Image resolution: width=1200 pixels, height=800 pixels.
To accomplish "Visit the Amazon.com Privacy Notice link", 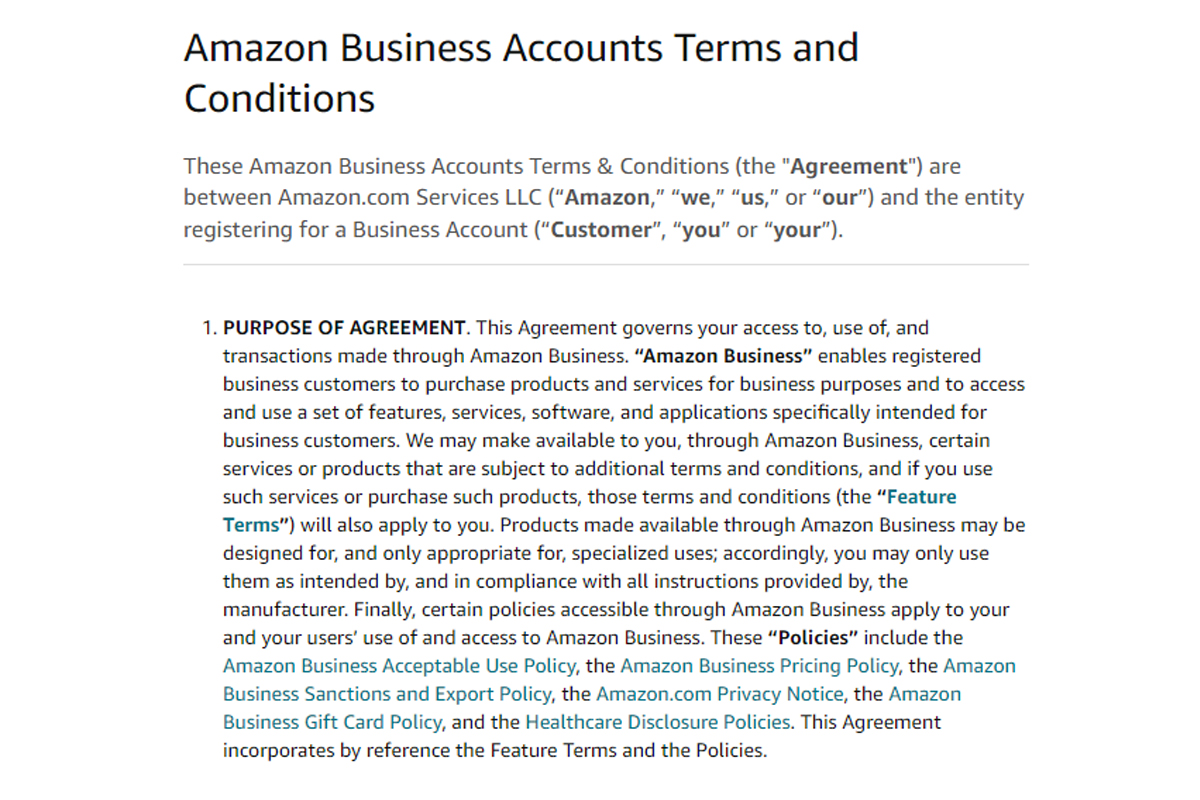I will (x=720, y=694).
